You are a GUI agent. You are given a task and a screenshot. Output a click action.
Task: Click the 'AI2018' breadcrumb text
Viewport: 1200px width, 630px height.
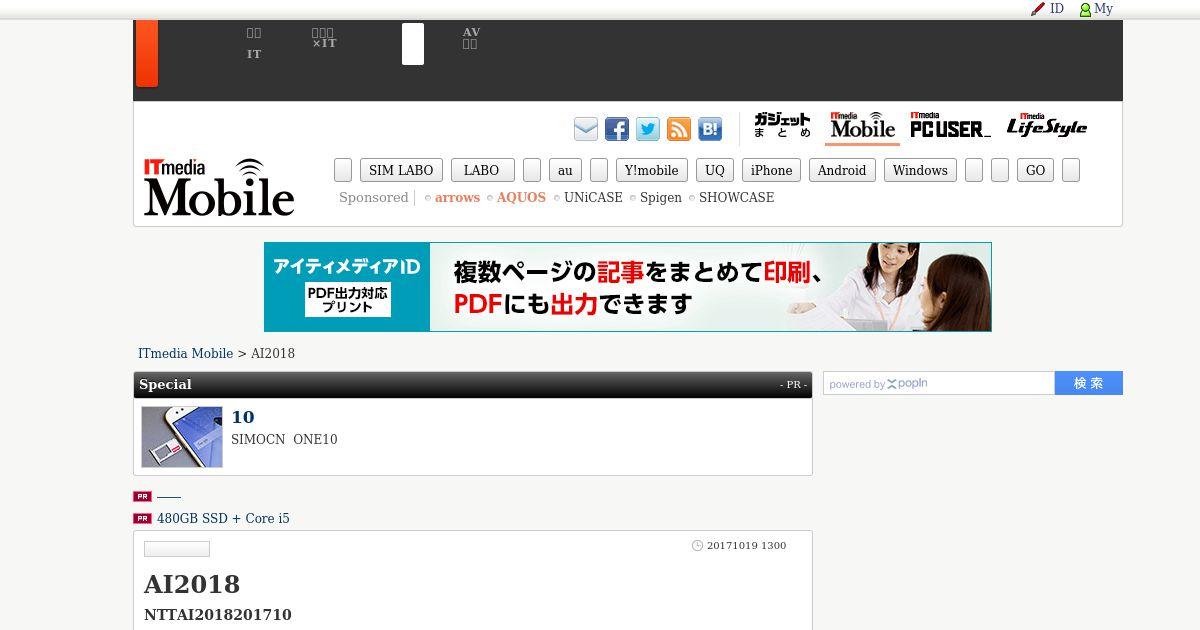click(x=273, y=354)
